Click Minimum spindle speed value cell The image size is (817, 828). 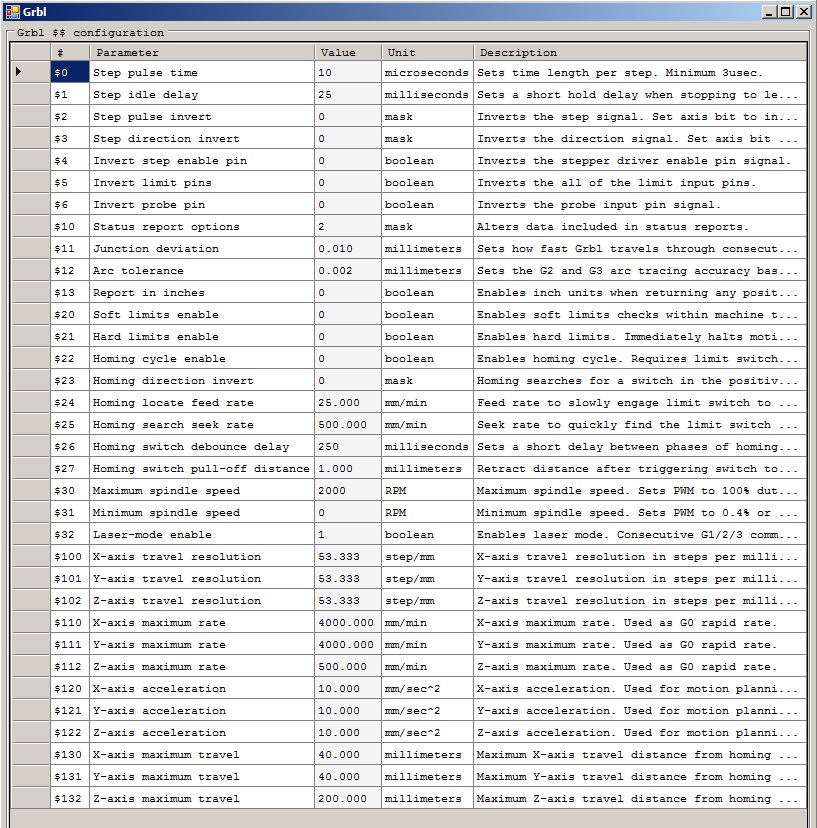click(x=349, y=513)
